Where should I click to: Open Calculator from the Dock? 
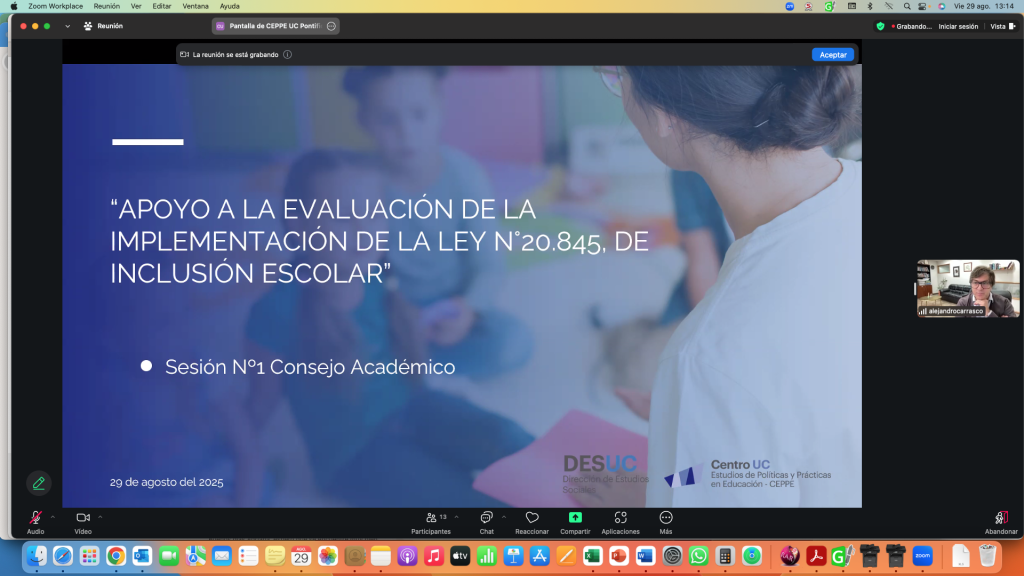click(725, 556)
